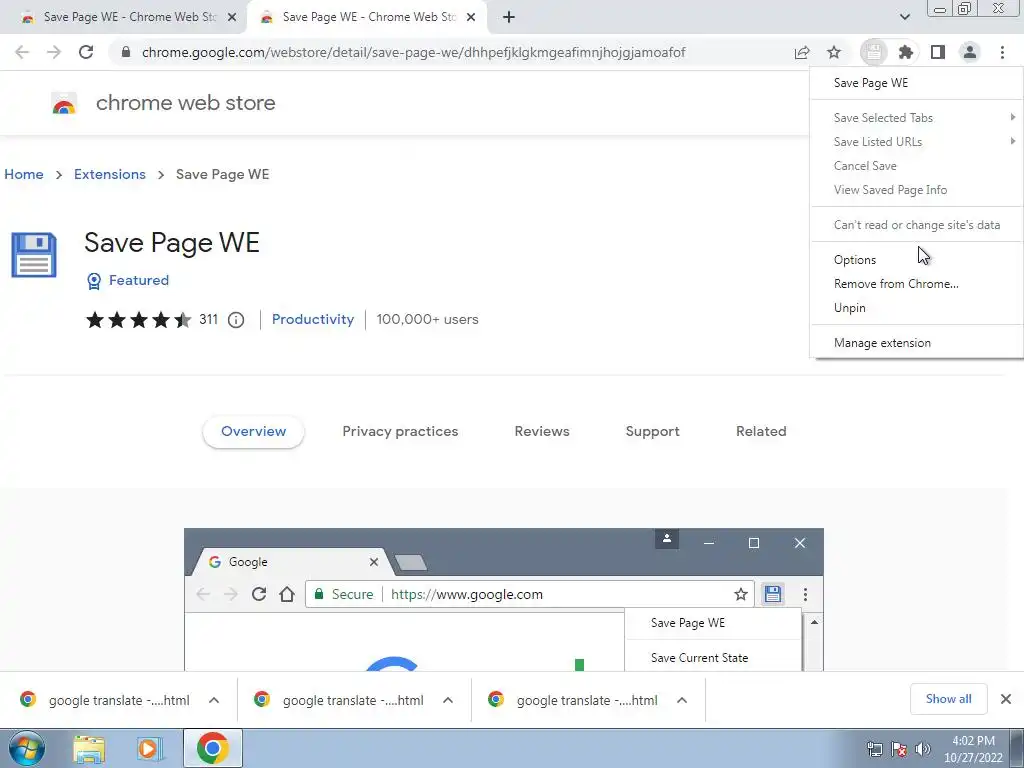The image size is (1024, 768).
Task: Click the Featured label link
Action: point(138,280)
